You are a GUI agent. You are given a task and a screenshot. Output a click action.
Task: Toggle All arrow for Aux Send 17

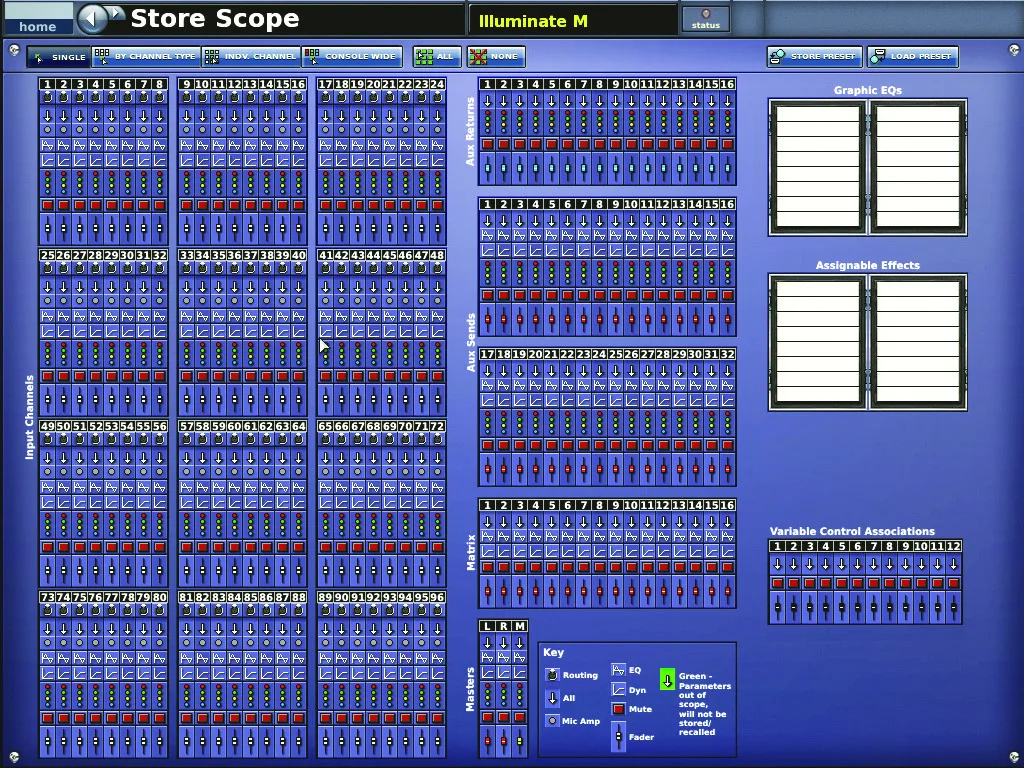488,370
